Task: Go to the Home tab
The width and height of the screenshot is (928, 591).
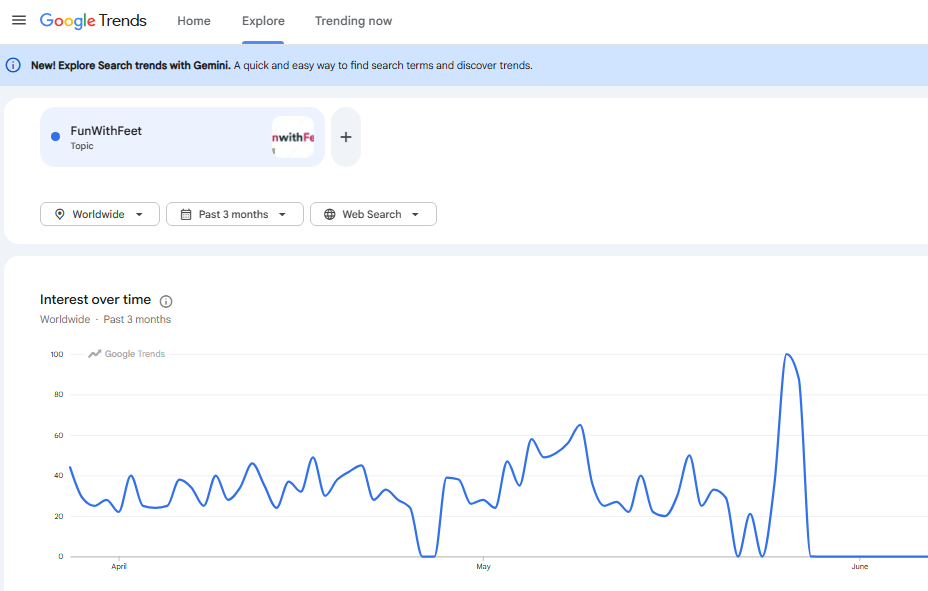Action: (x=194, y=21)
